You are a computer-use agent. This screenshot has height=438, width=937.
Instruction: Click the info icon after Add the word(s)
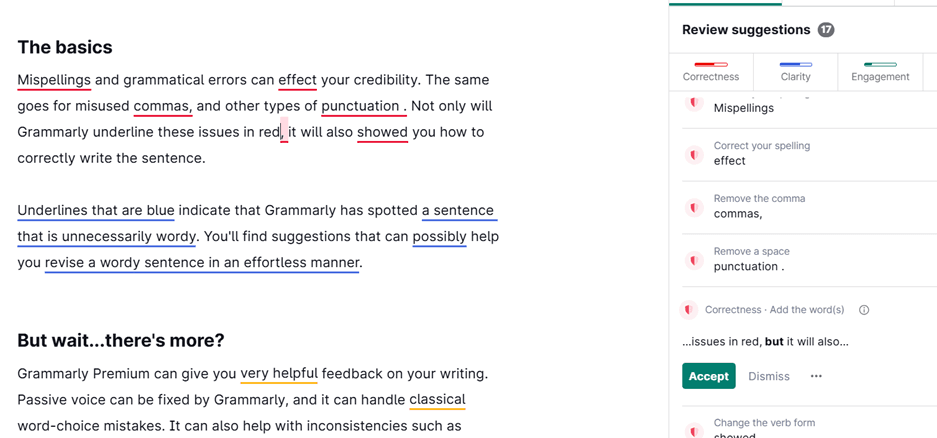pos(863,310)
